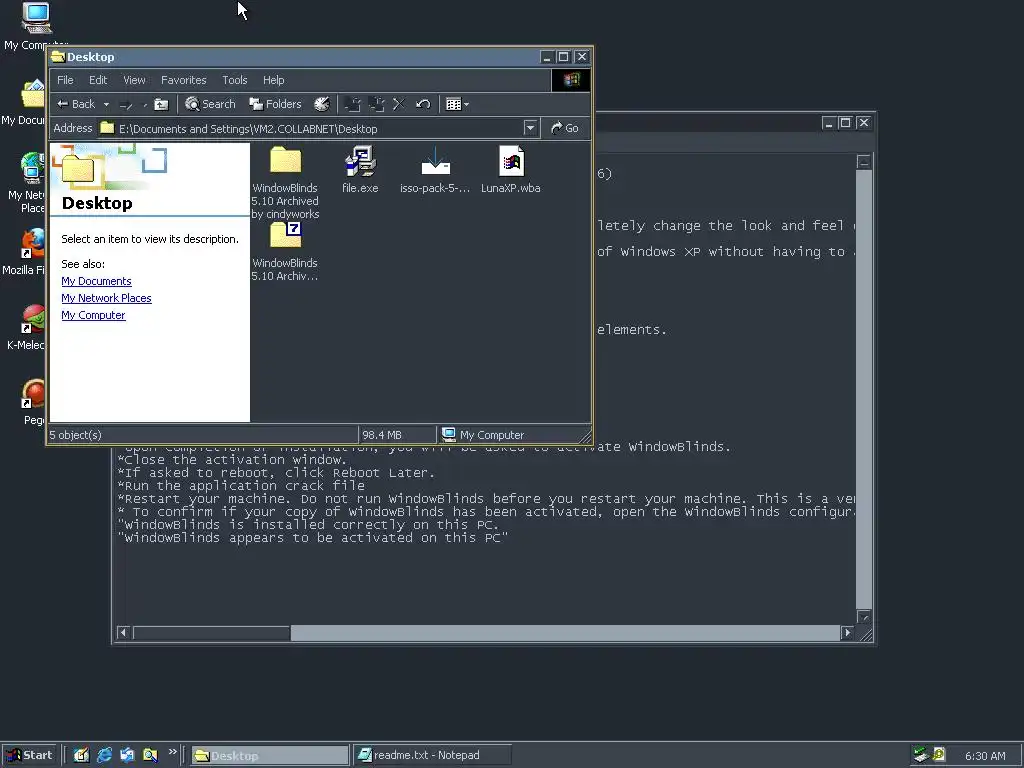Open the Tools menu
This screenshot has height=768, width=1024.
[x=234, y=80]
